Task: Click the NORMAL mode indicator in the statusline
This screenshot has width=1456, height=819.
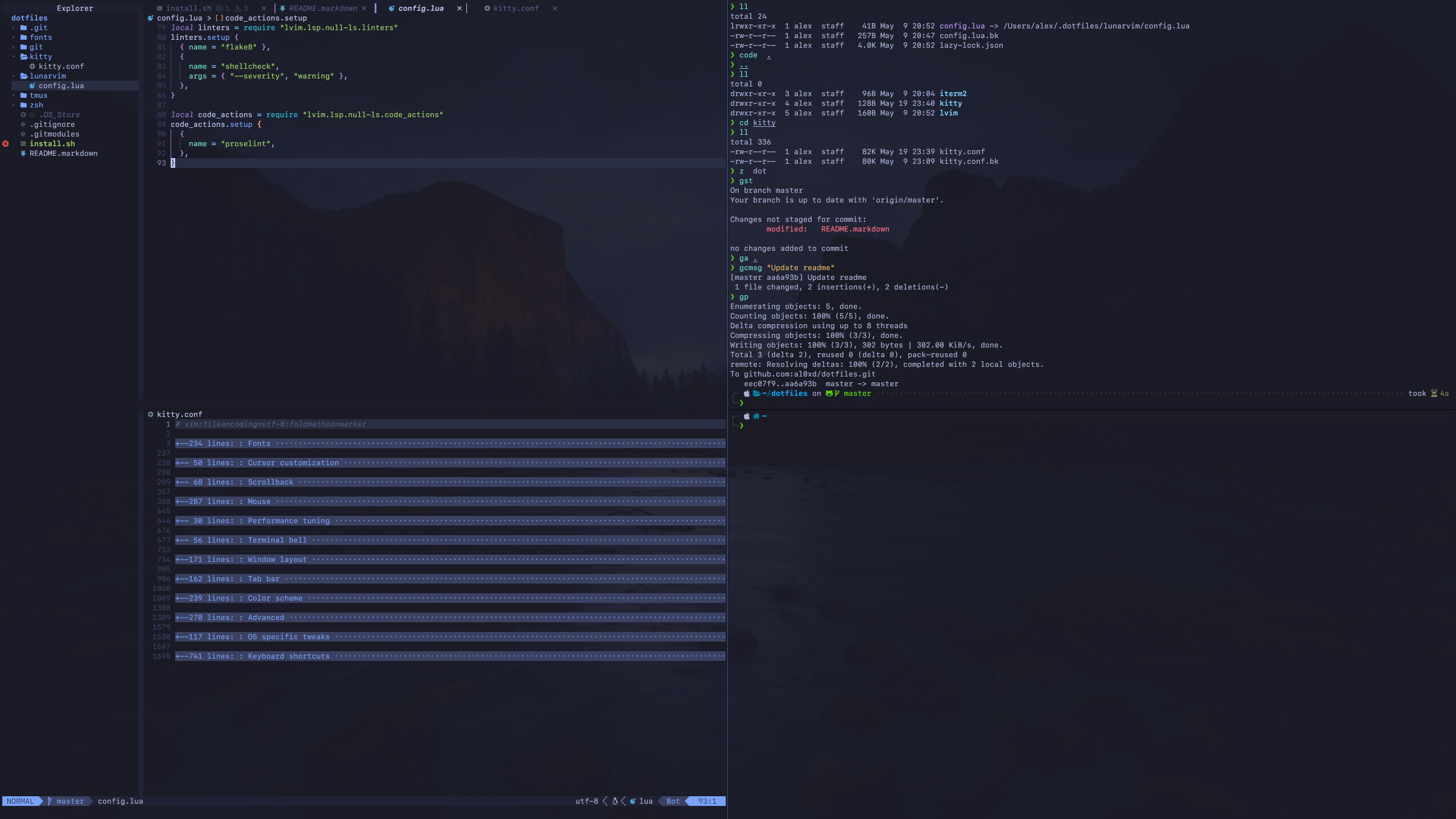Action: coord(20,801)
